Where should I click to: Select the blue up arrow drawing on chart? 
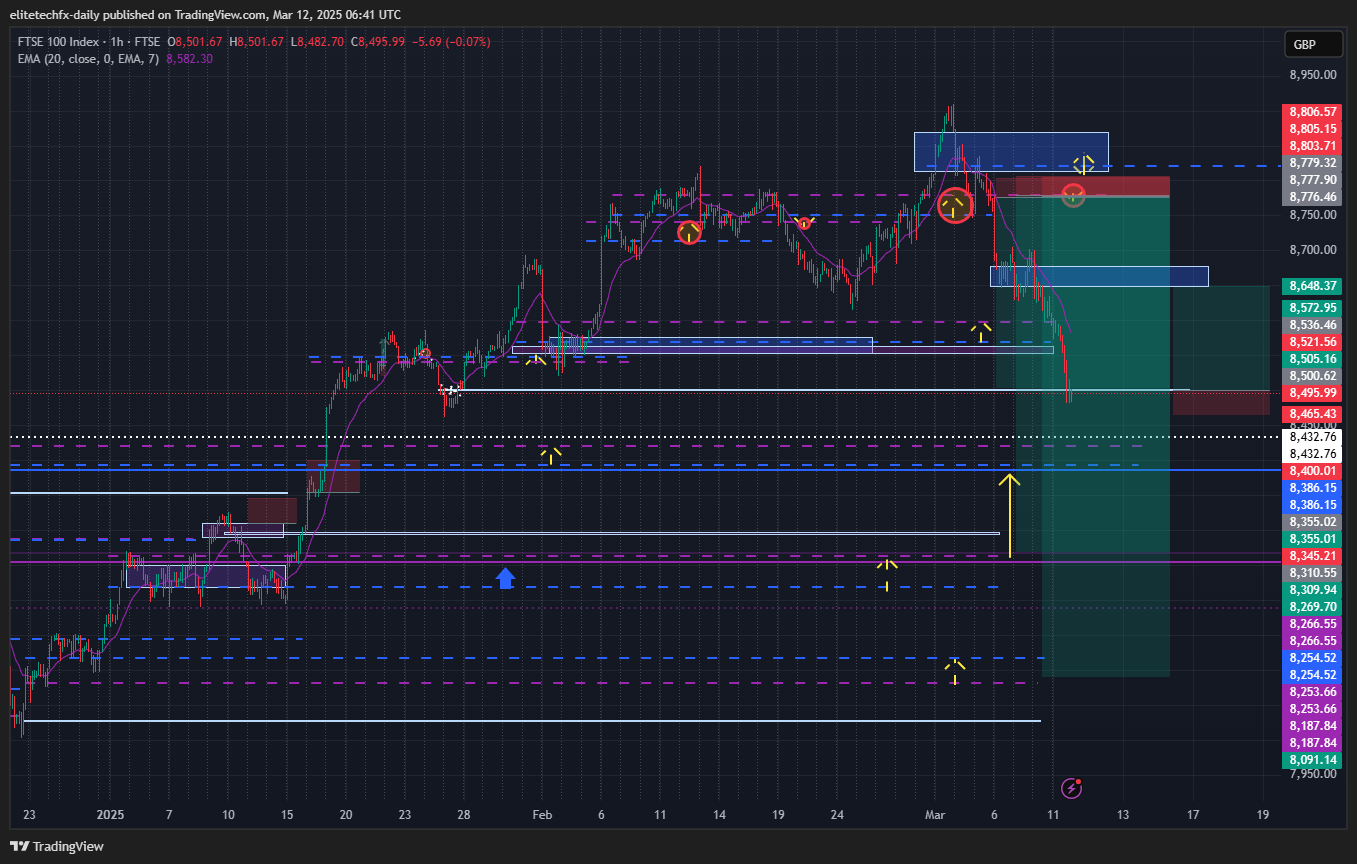pos(505,578)
